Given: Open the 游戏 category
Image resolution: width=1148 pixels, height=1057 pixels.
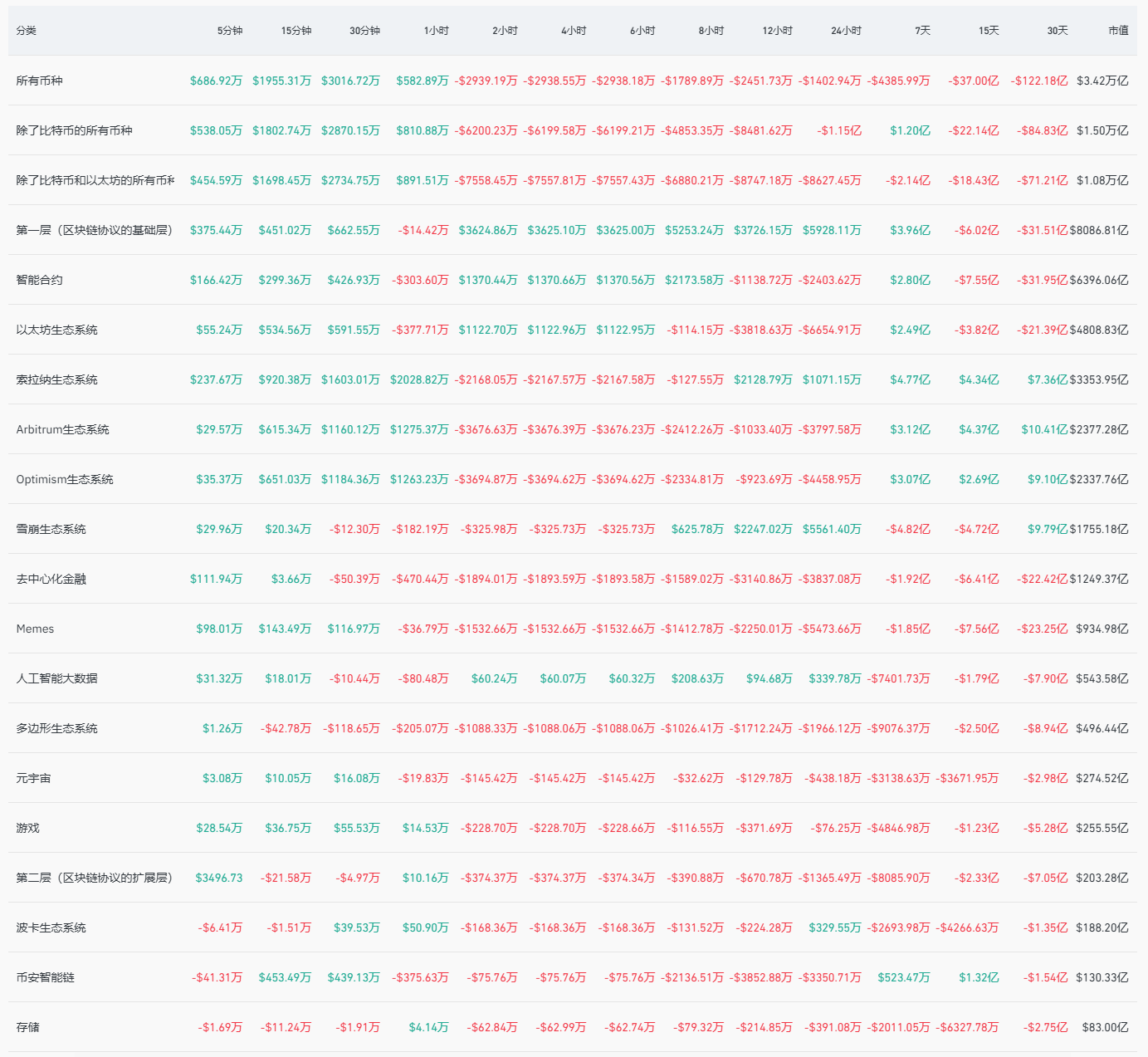Looking at the screenshot, I should click(28, 828).
